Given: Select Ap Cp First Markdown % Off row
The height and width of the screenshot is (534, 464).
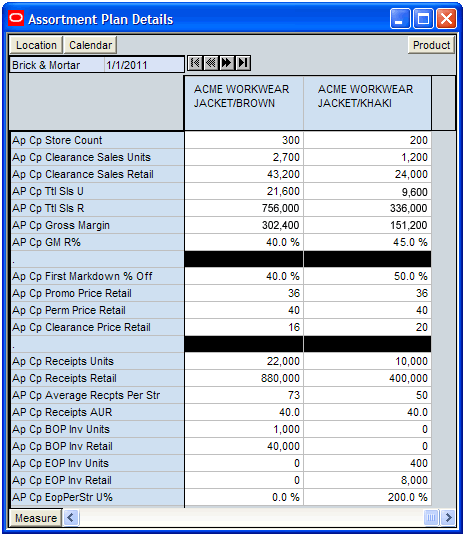Looking at the screenshot, I should (x=97, y=276).
